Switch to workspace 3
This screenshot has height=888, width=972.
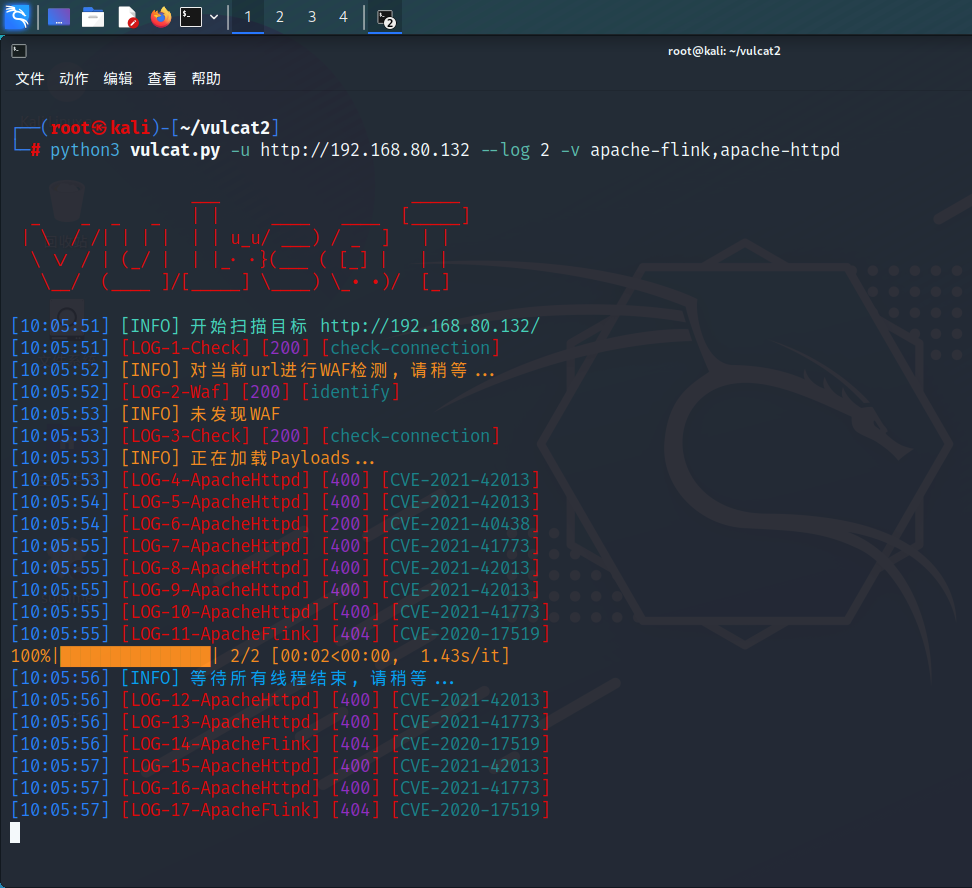point(312,17)
